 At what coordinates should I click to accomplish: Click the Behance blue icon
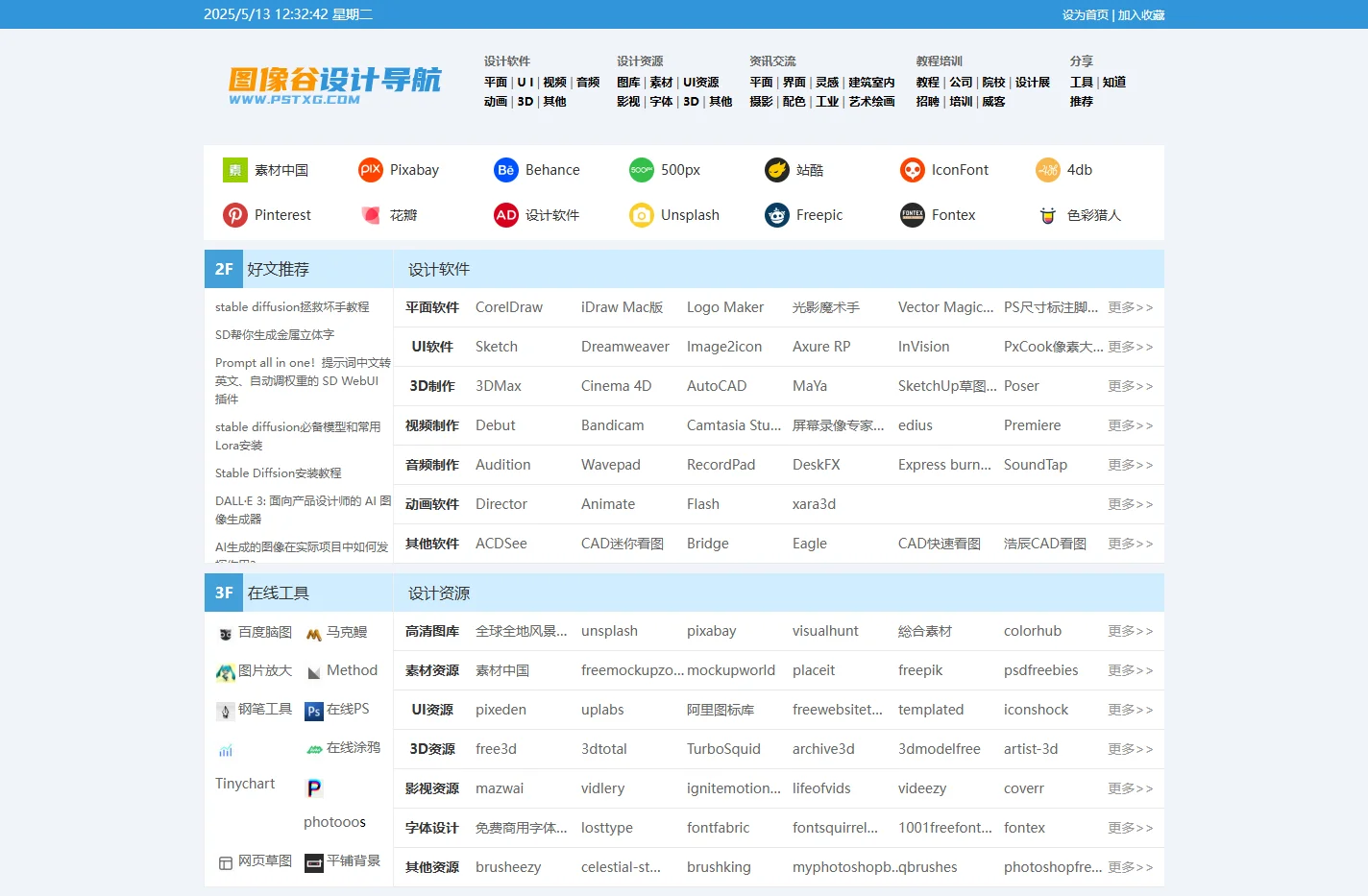pyautogui.click(x=506, y=170)
